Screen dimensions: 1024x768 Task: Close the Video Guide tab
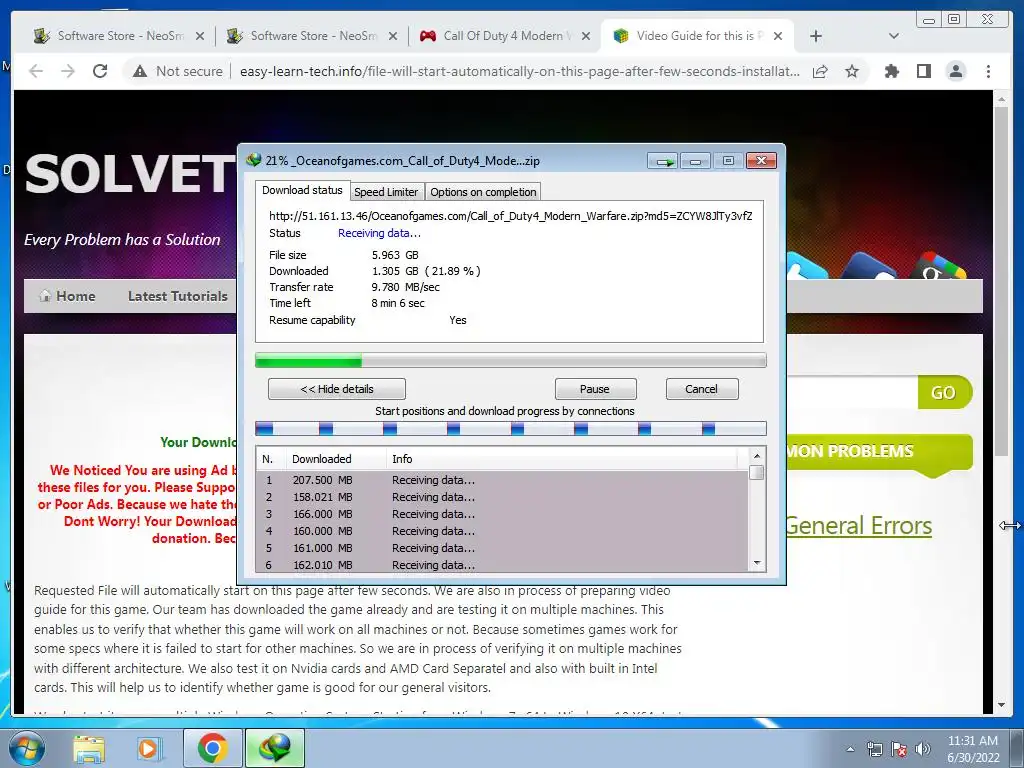[x=778, y=36]
